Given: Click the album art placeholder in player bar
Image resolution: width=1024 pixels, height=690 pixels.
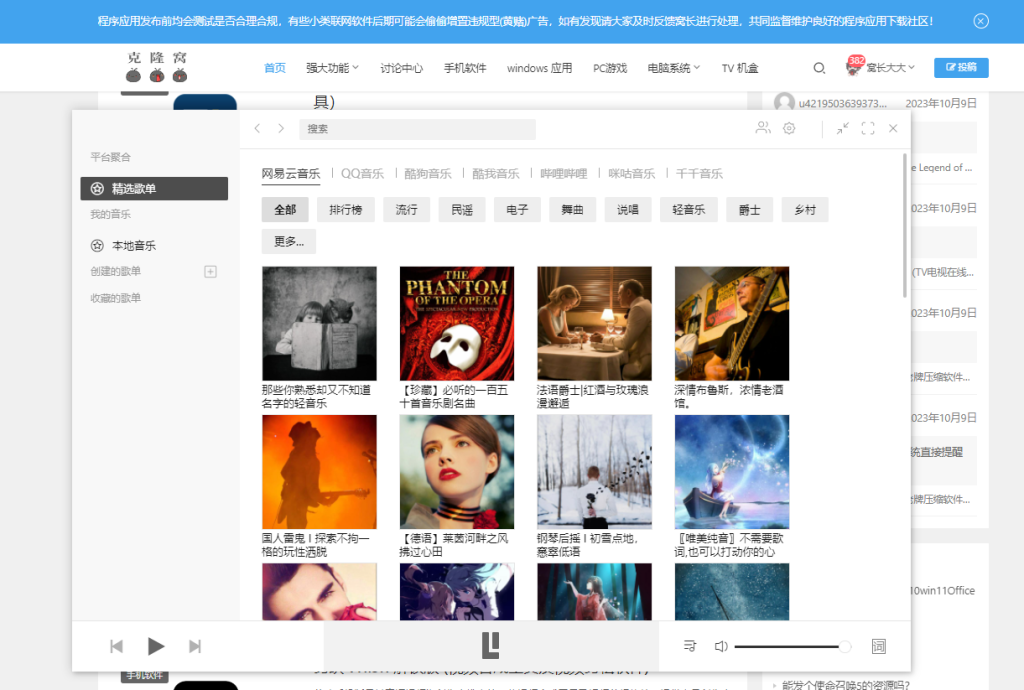Looking at the screenshot, I should pos(490,646).
